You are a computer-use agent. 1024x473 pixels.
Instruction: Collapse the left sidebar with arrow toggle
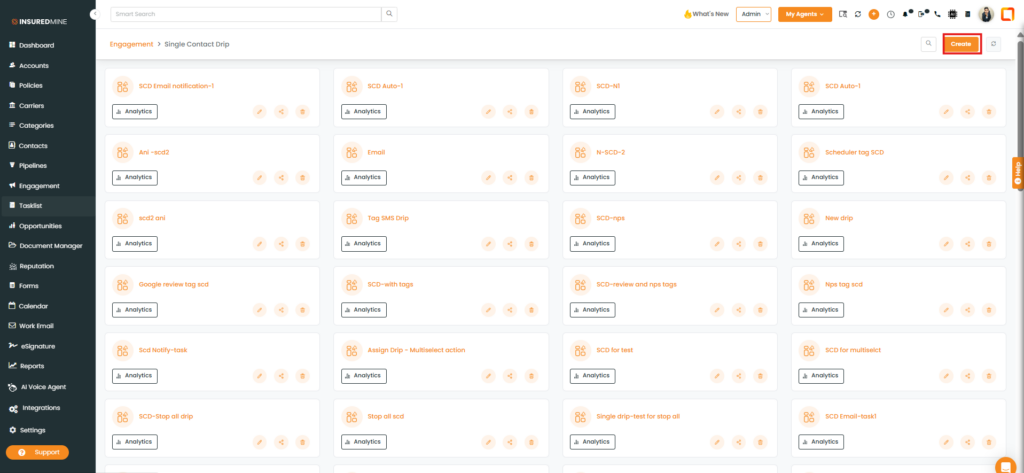click(94, 14)
